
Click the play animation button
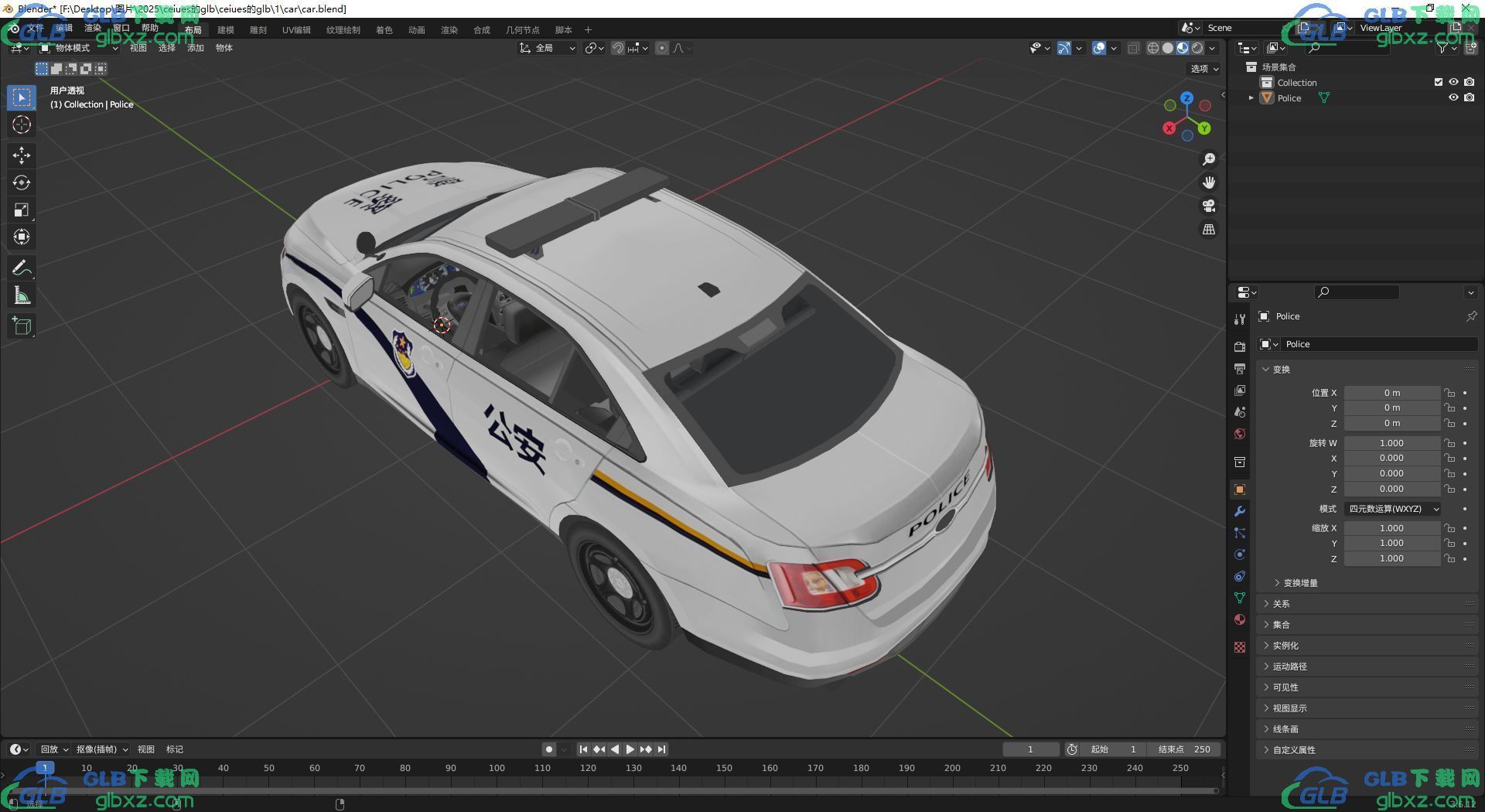coord(630,749)
